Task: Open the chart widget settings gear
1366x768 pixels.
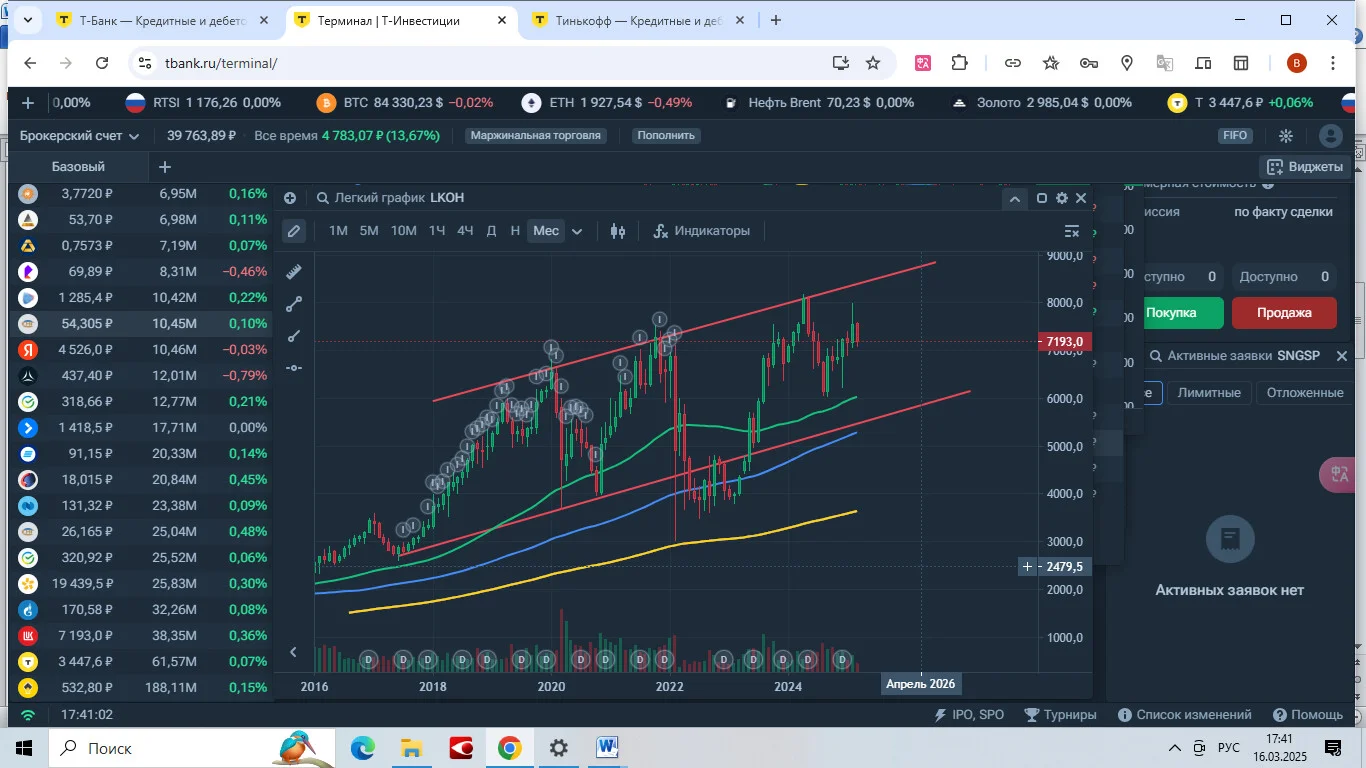Action: (1062, 198)
